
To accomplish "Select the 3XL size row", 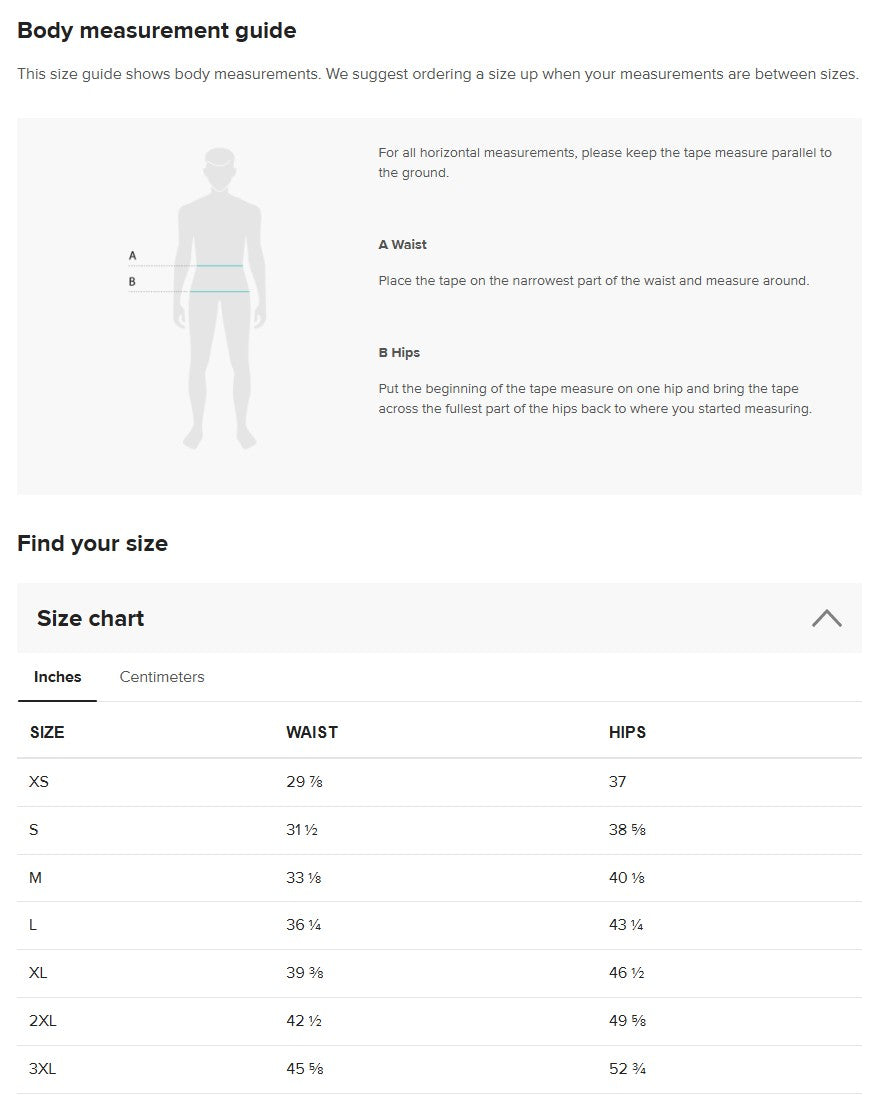I will (439, 1069).
